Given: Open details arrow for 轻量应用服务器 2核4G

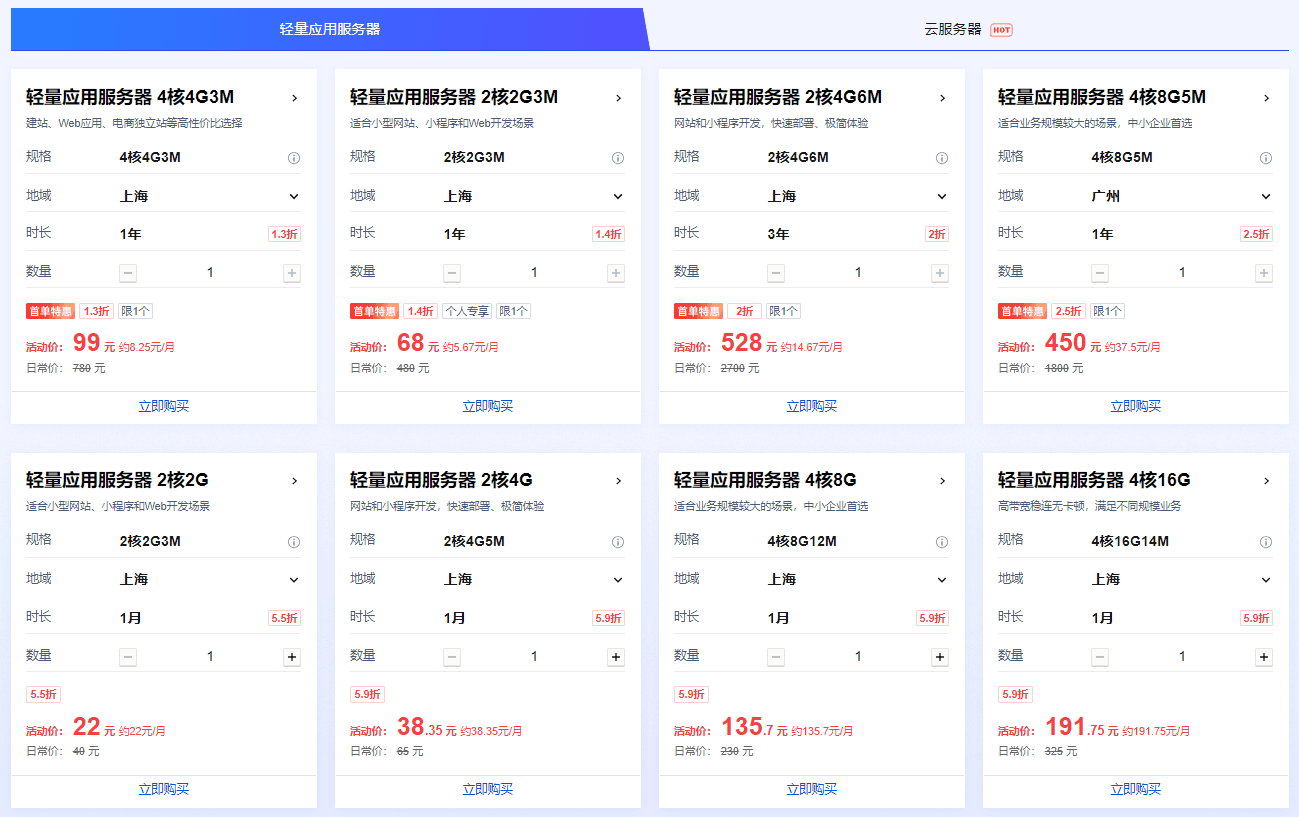Looking at the screenshot, I should pyautogui.click(x=618, y=481).
